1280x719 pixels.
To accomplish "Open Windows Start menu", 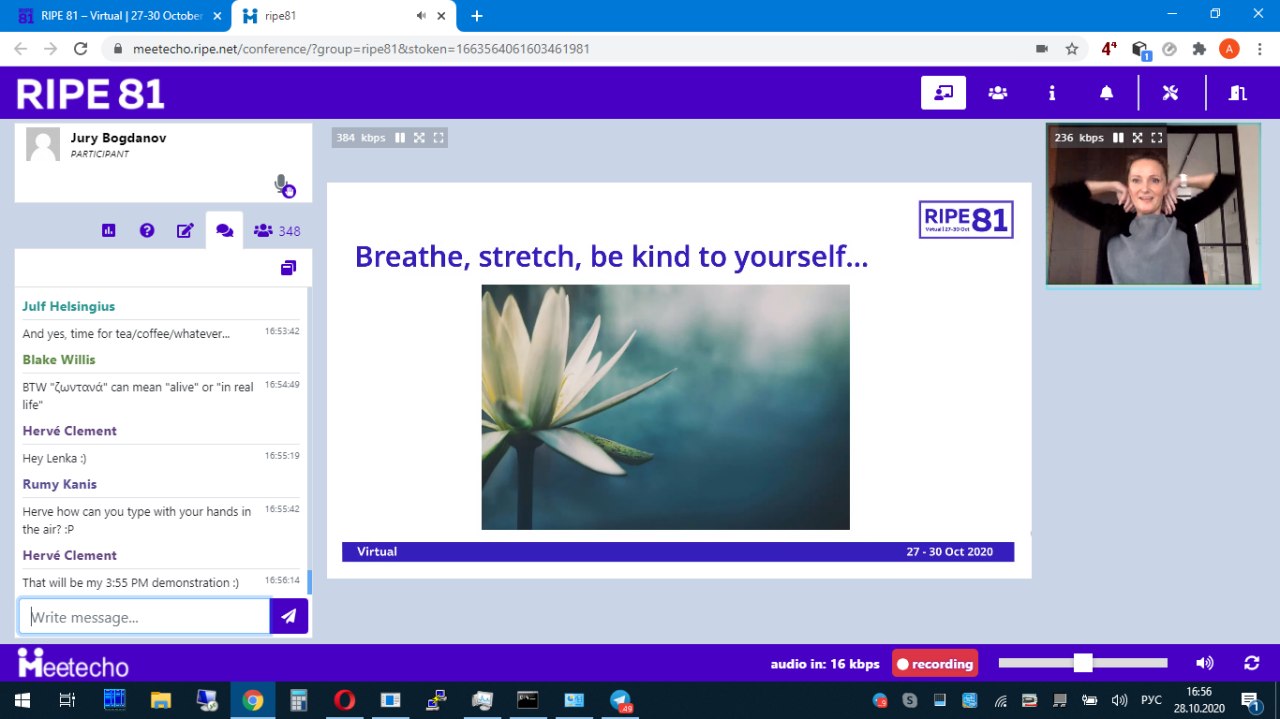I will click(21, 700).
